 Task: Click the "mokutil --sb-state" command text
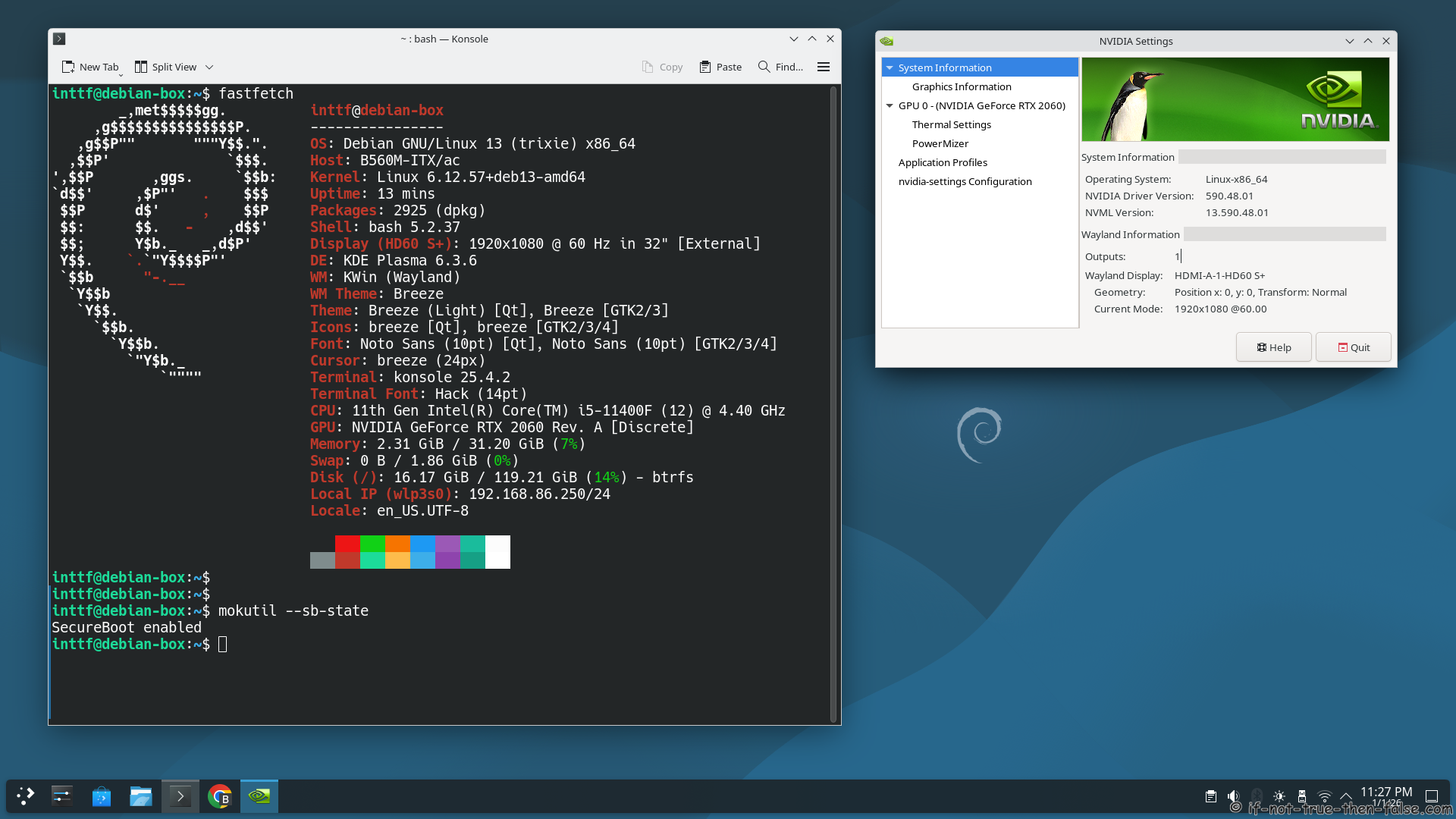tap(293, 610)
